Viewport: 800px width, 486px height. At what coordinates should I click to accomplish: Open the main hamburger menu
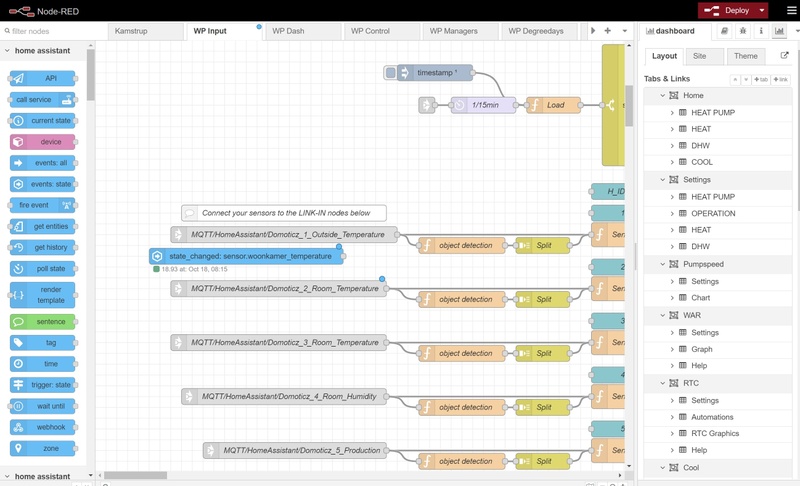791,10
